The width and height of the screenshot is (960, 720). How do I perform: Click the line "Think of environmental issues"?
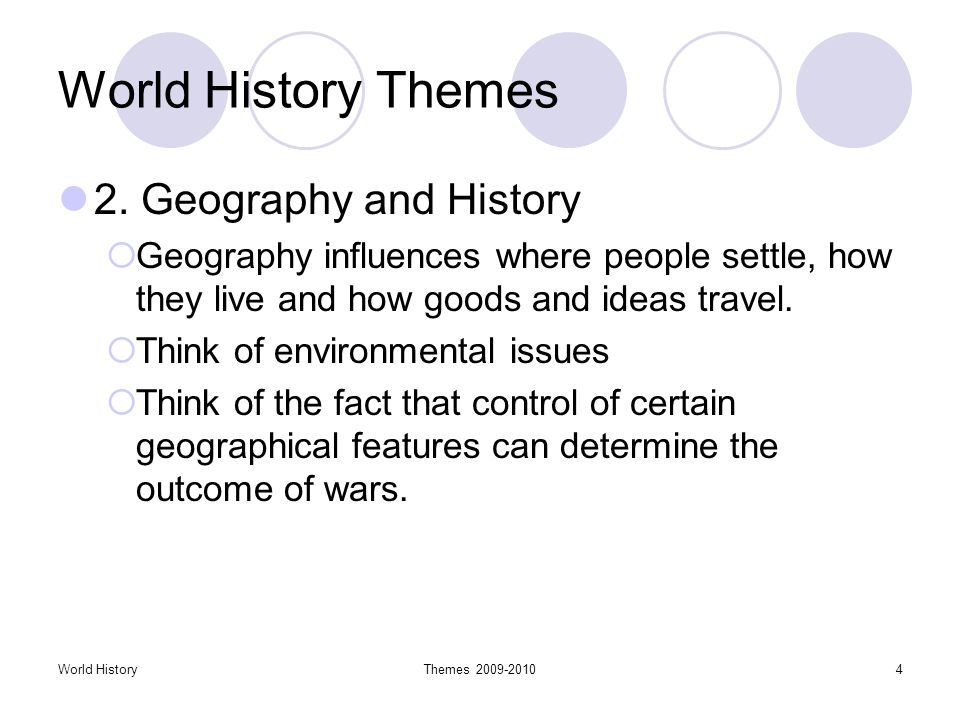click(372, 351)
